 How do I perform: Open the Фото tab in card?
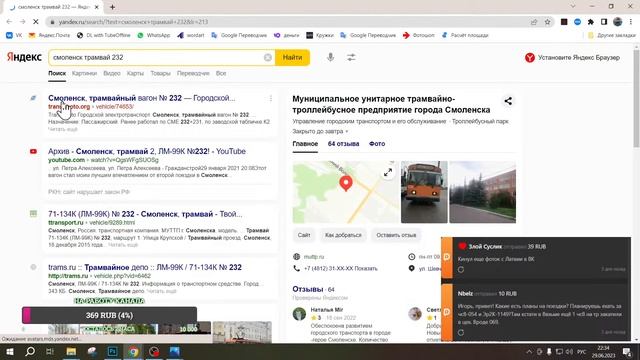click(377, 144)
